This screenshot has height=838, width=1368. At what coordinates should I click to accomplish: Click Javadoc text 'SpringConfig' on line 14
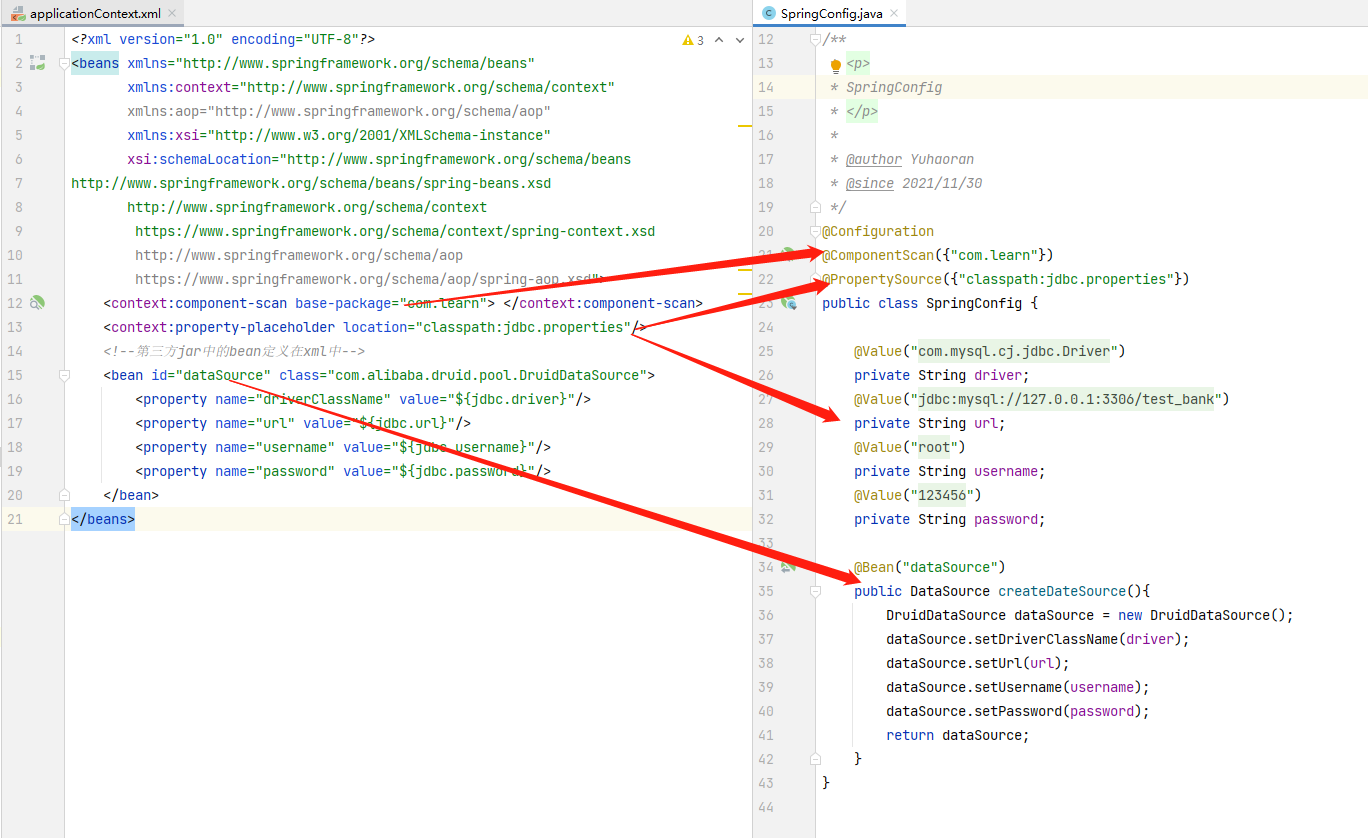pyautogui.click(x=894, y=87)
